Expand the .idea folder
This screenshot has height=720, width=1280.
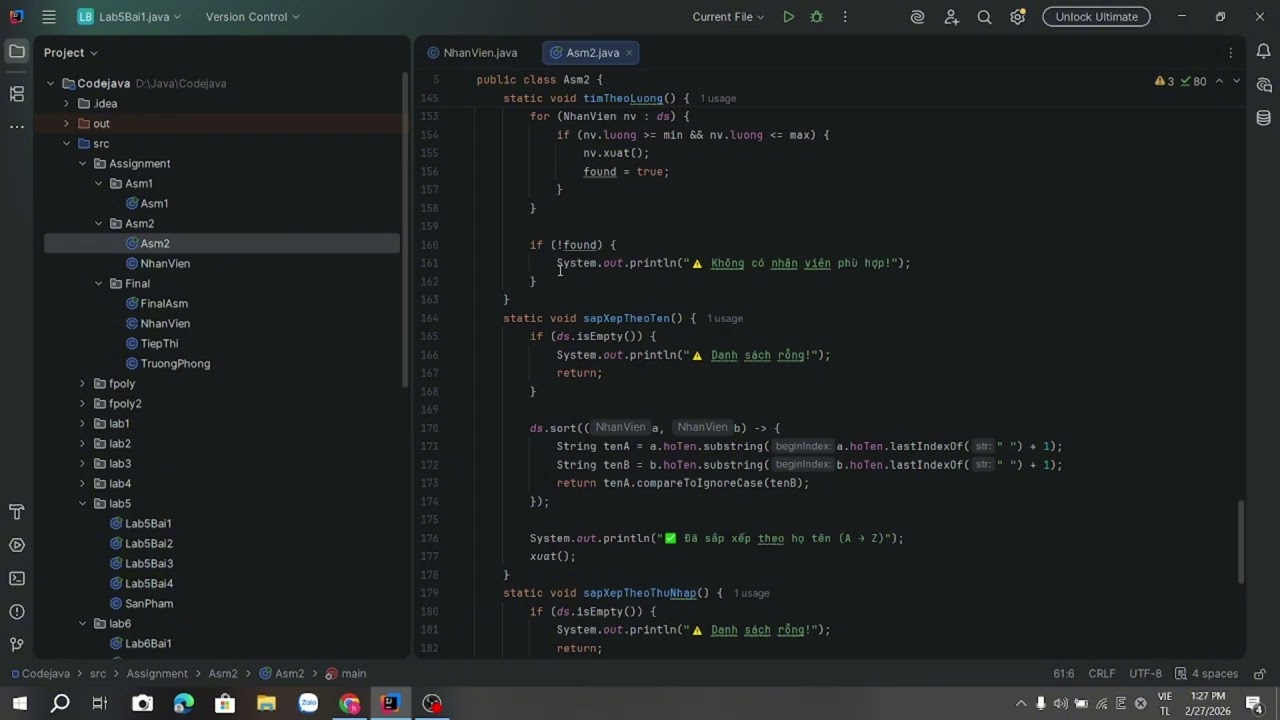pyautogui.click(x=67, y=104)
